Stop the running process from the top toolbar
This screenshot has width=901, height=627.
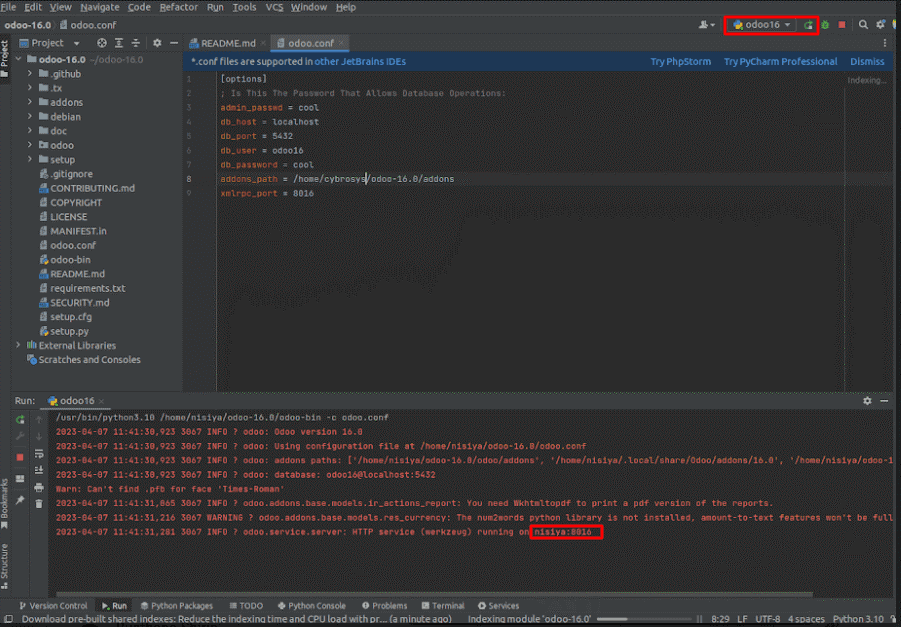(x=842, y=25)
